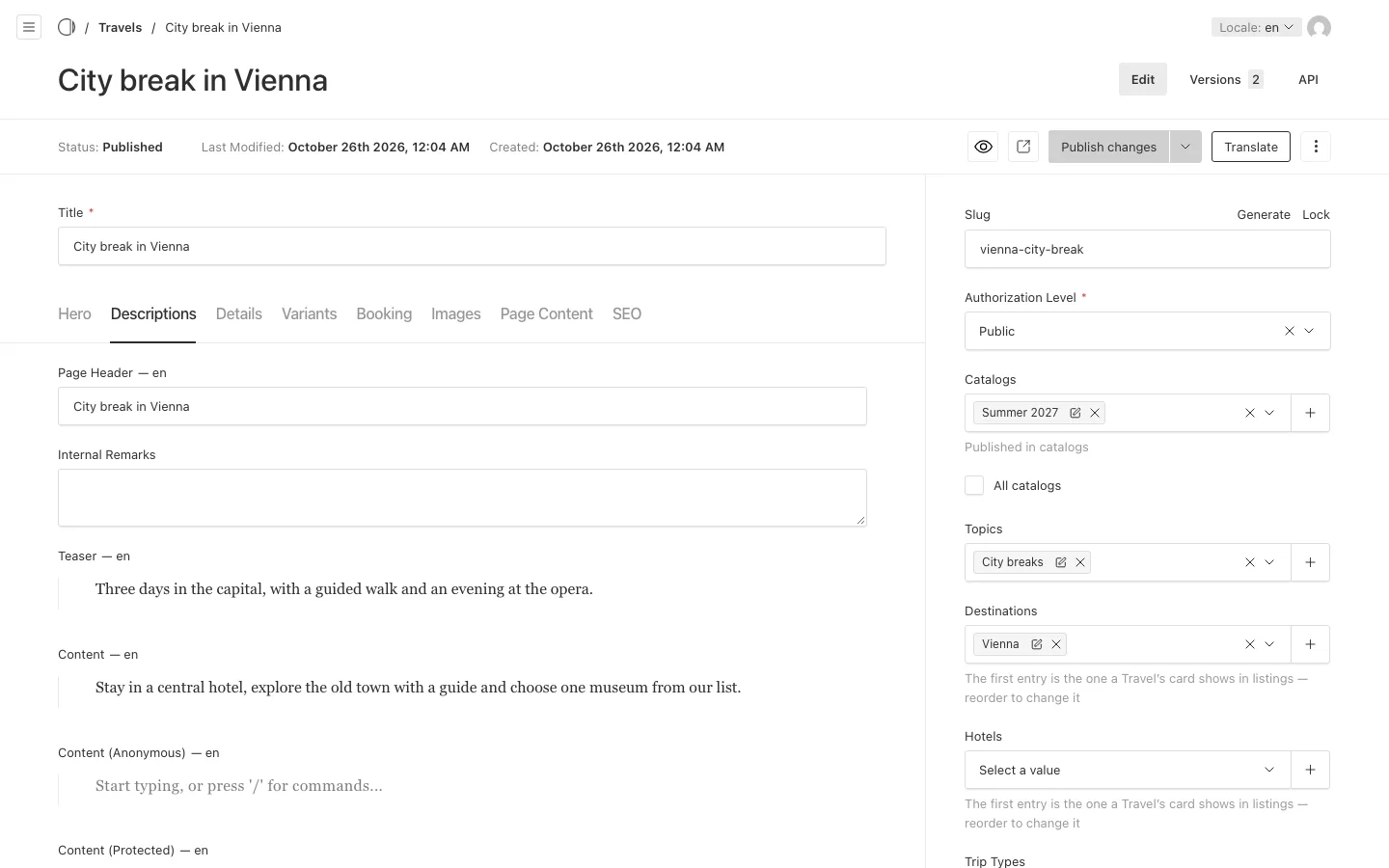
Task: Edit the Vienna destination entry
Action: point(1037,644)
